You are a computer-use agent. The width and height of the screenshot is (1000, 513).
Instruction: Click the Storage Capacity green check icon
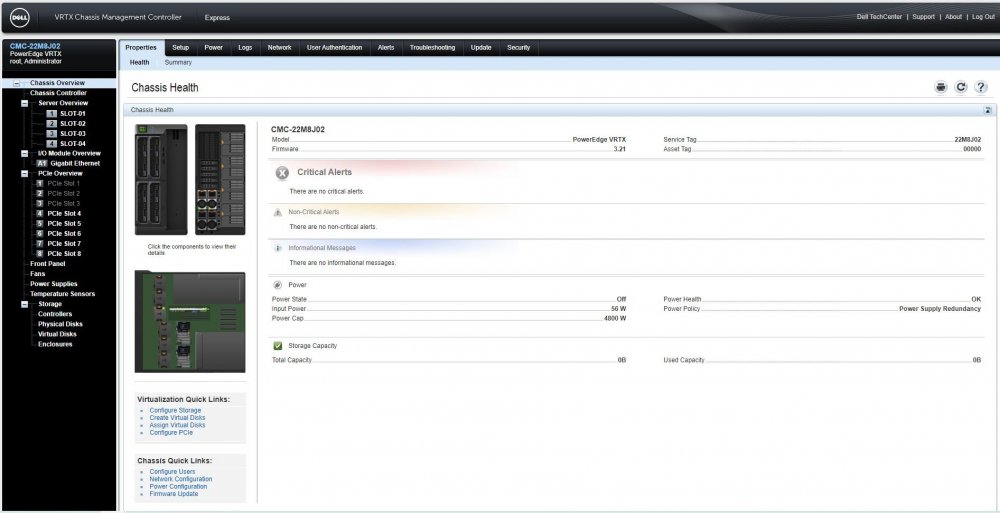tap(277, 346)
